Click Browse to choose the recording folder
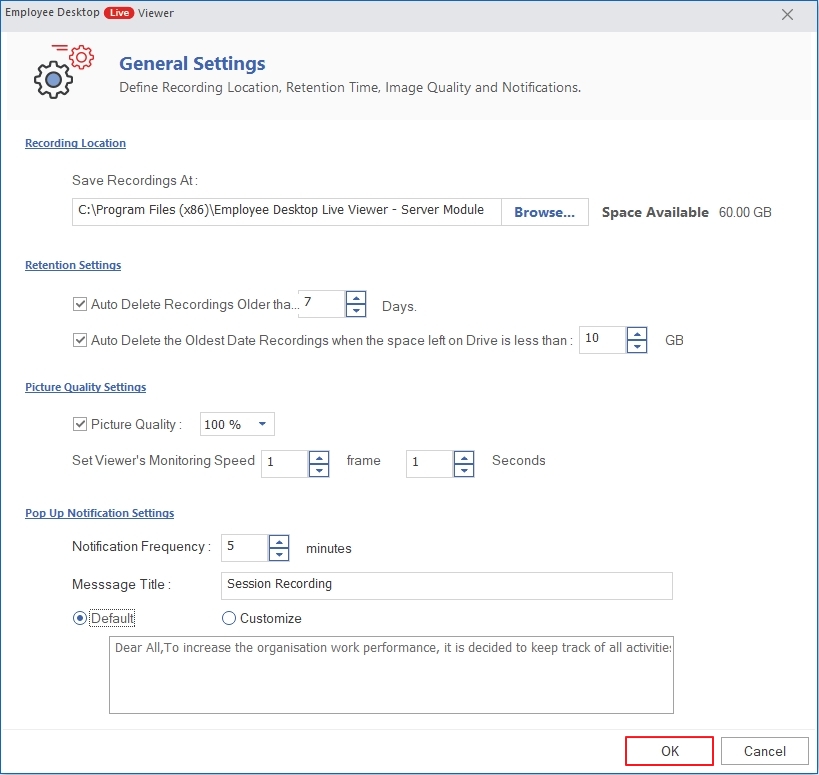This screenshot has height=775, width=819. point(544,212)
